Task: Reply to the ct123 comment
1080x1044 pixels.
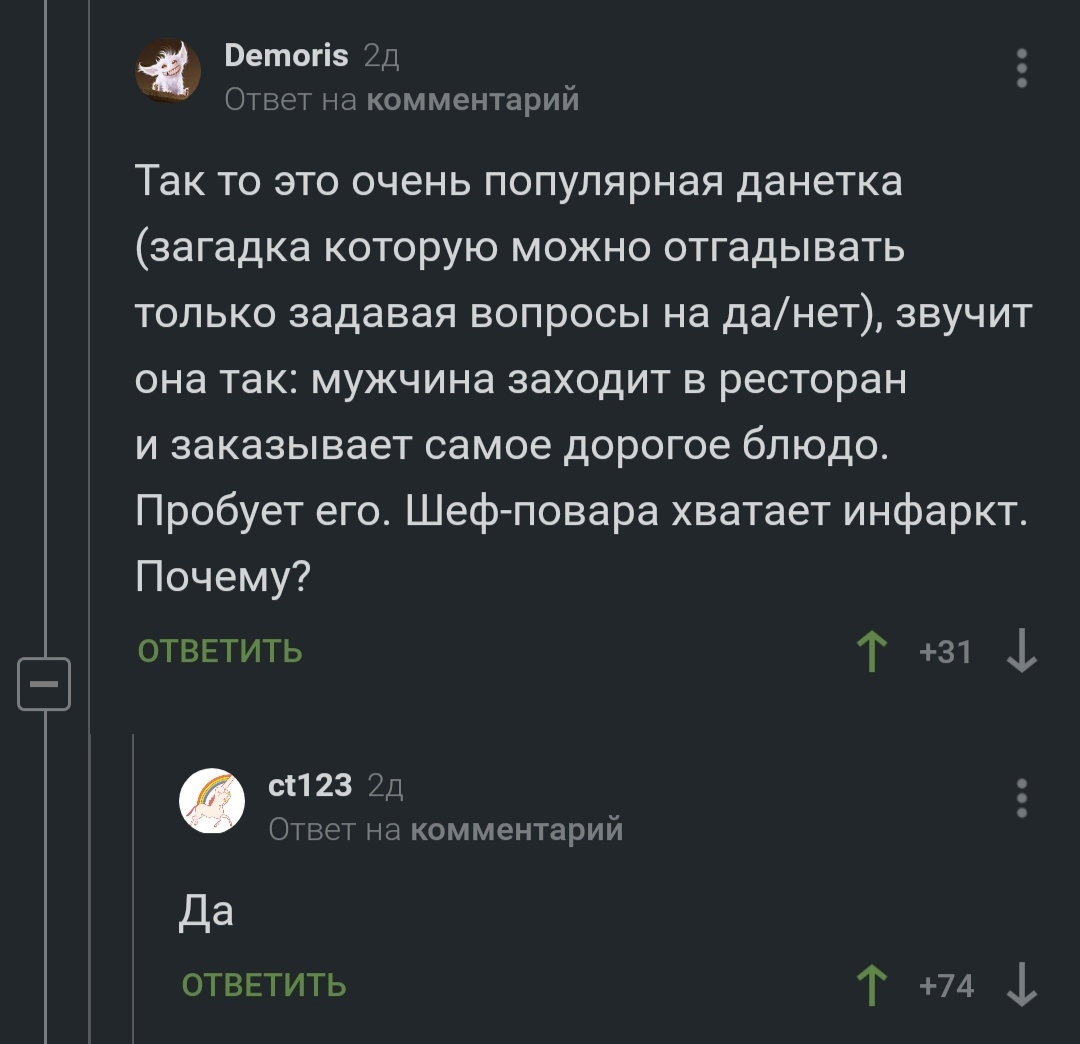Action: (x=264, y=985)
